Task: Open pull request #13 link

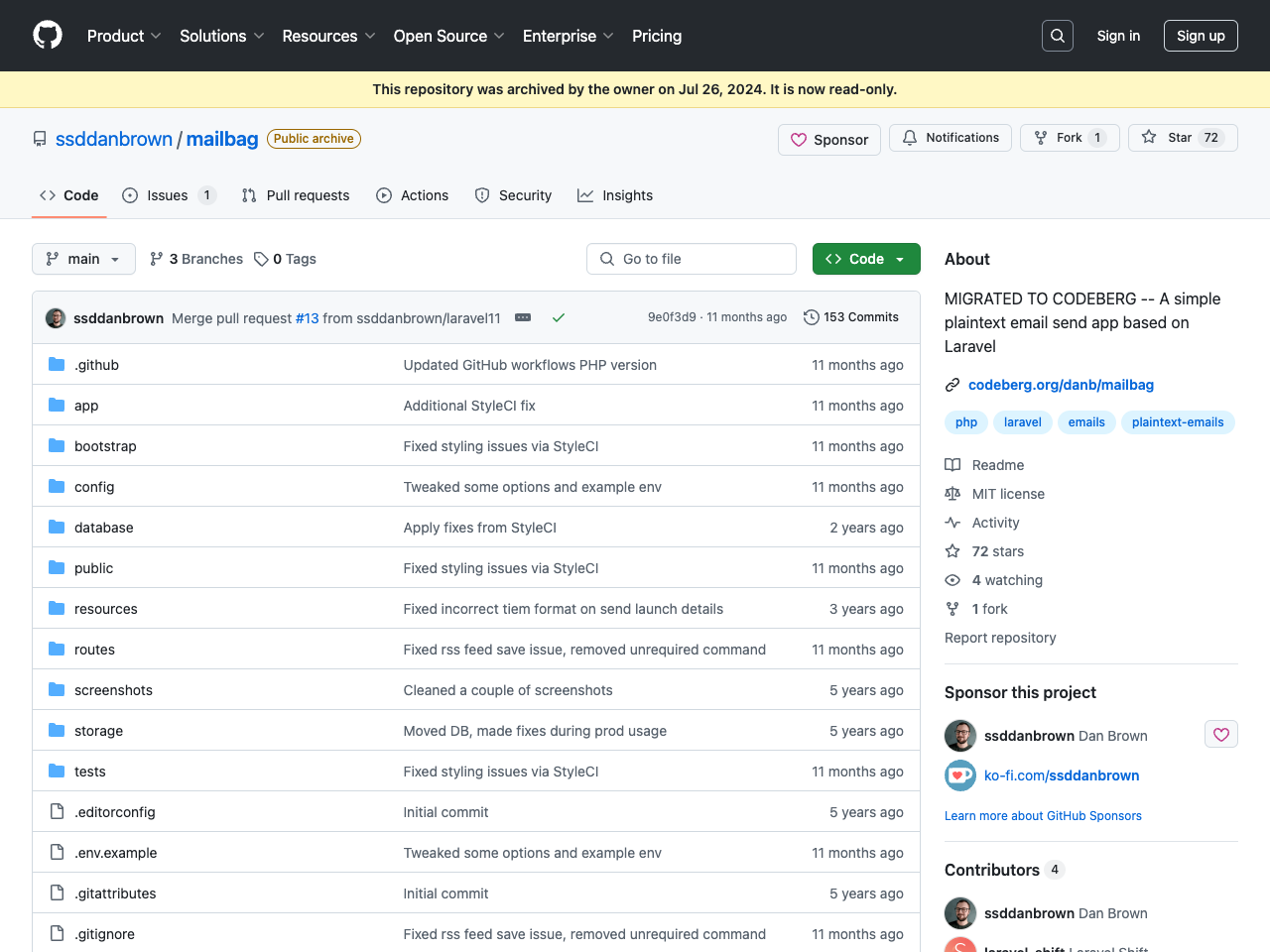Action: coord(308,318)
